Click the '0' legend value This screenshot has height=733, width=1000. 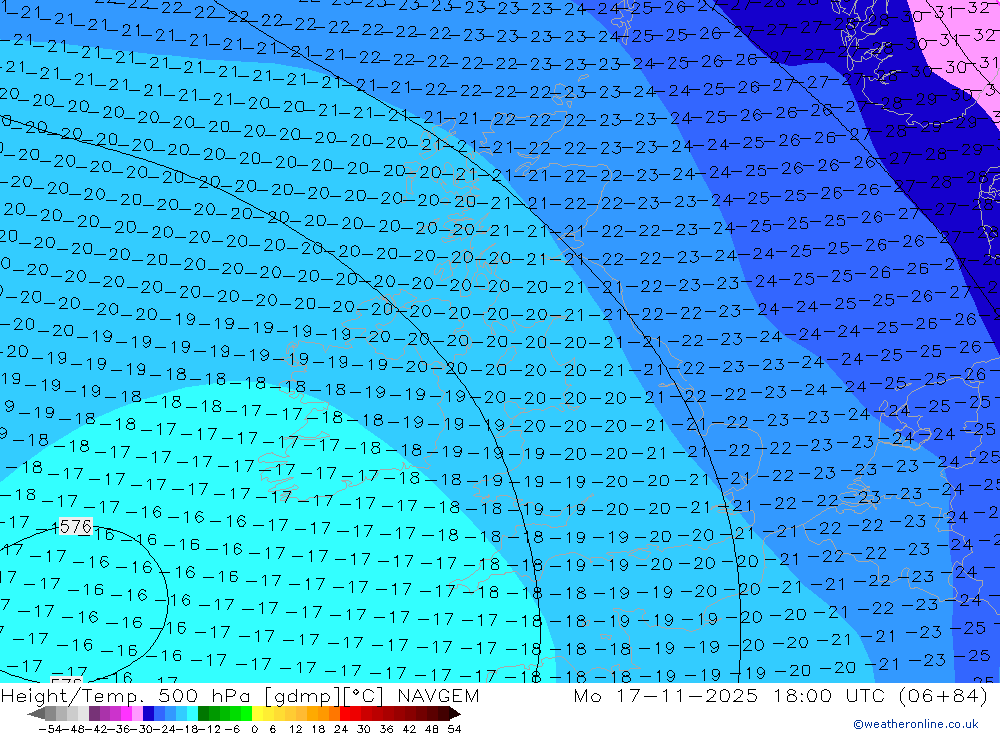pyautogui.click(x=254, y=729)
